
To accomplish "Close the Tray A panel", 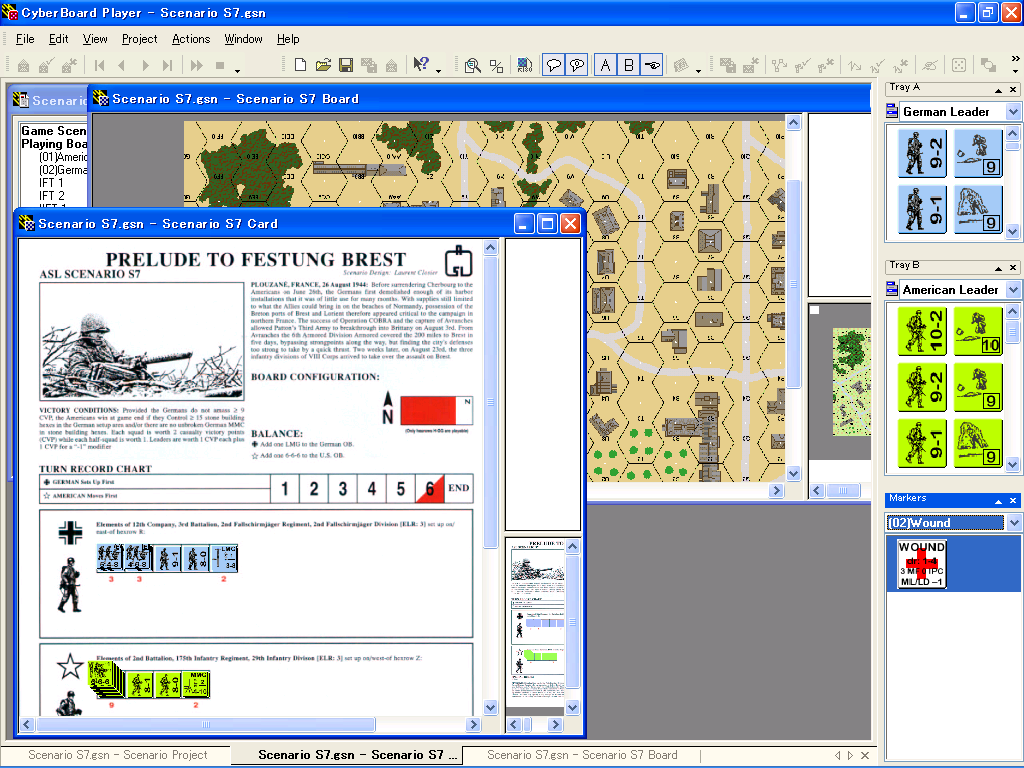I will 1013,89.
